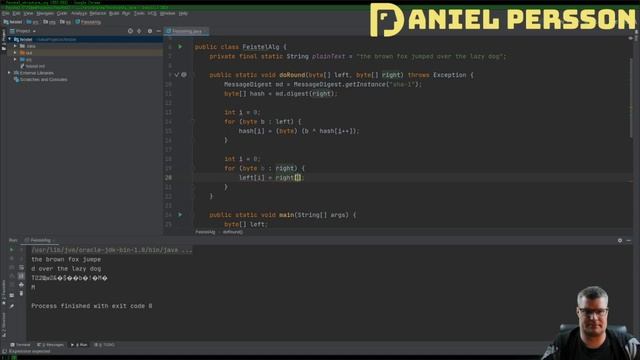
Task: Expand the src folder
Action: tap(16, 60)
